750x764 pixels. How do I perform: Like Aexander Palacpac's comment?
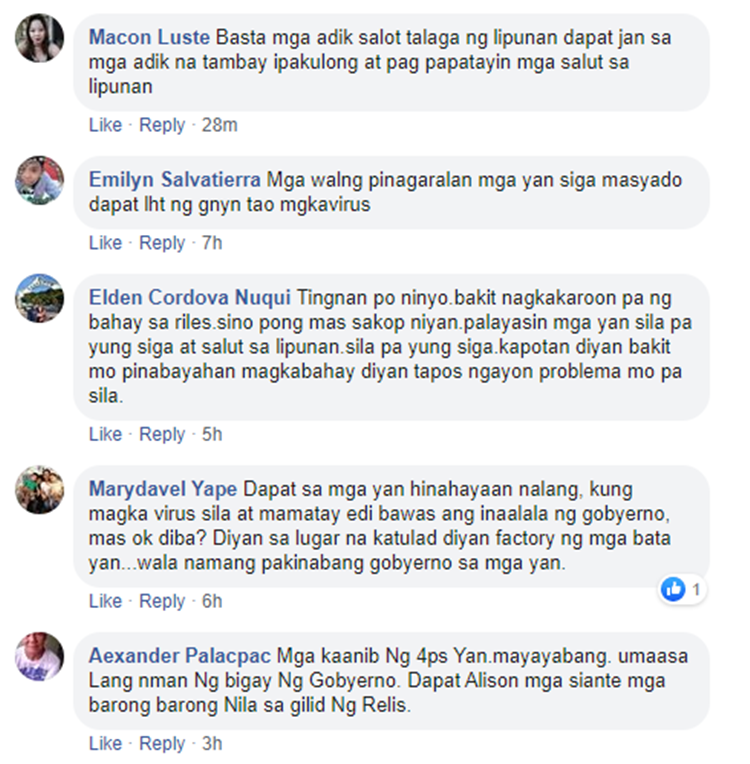point(105,744)
